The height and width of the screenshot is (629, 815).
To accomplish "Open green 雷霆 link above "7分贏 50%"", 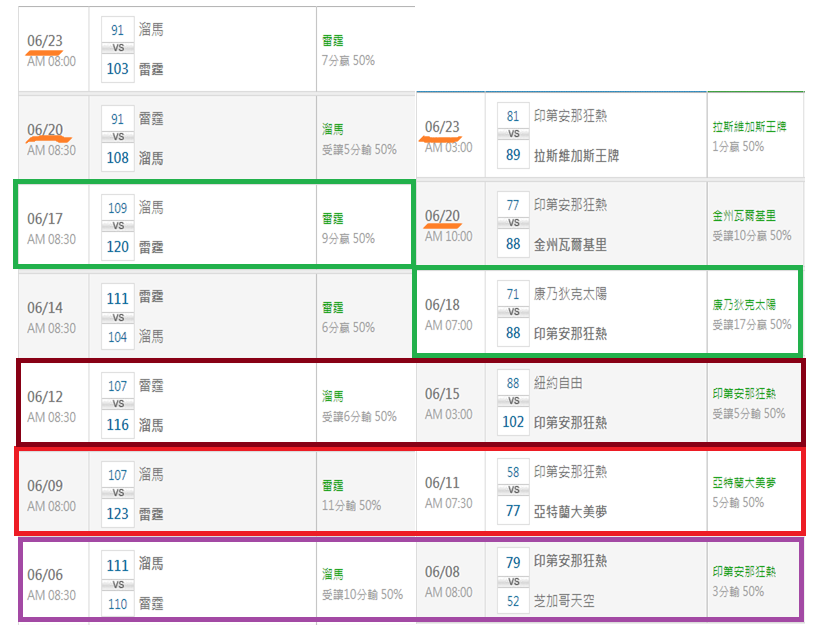I will point(333,41).
